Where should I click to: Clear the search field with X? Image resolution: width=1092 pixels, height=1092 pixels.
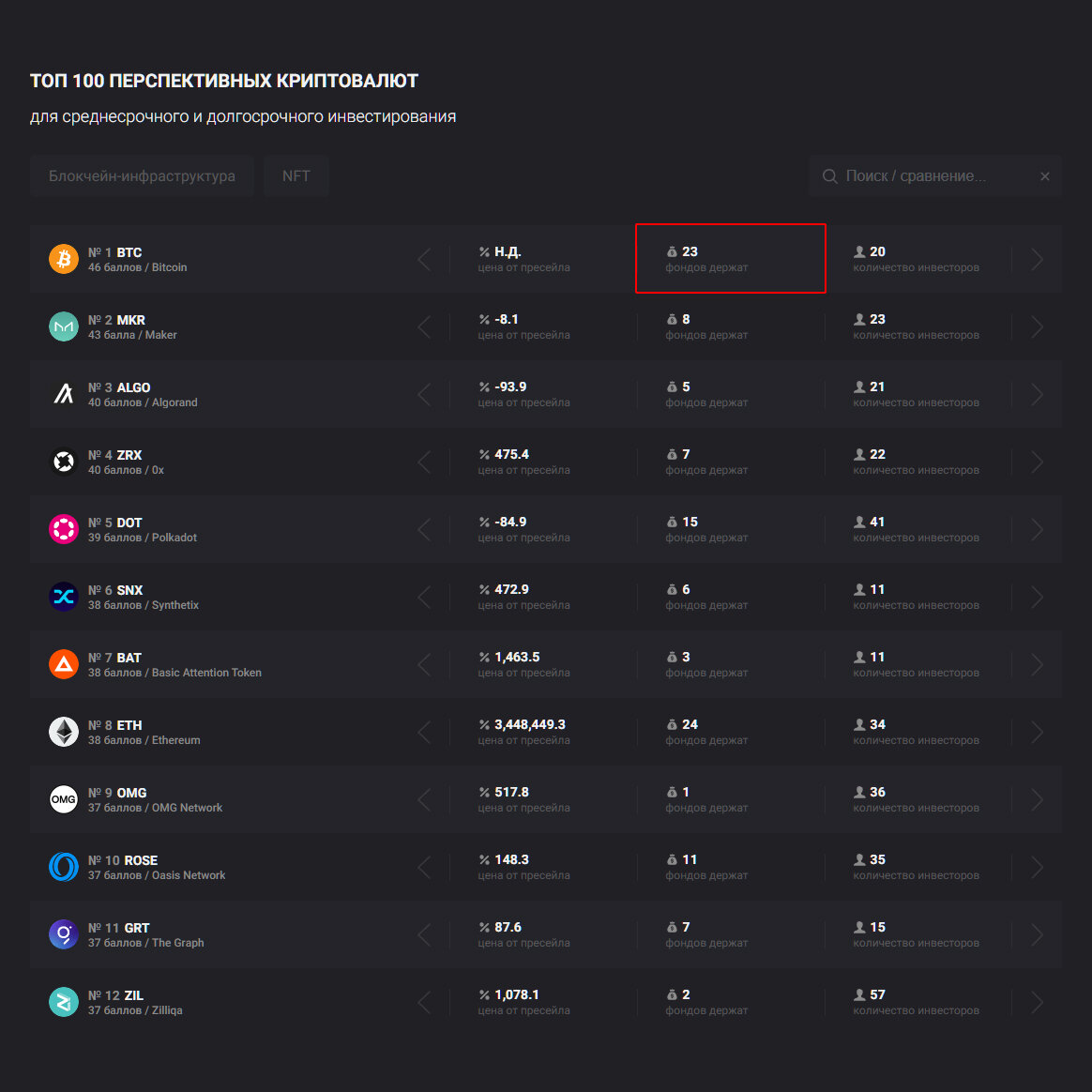coord(1045,176)
